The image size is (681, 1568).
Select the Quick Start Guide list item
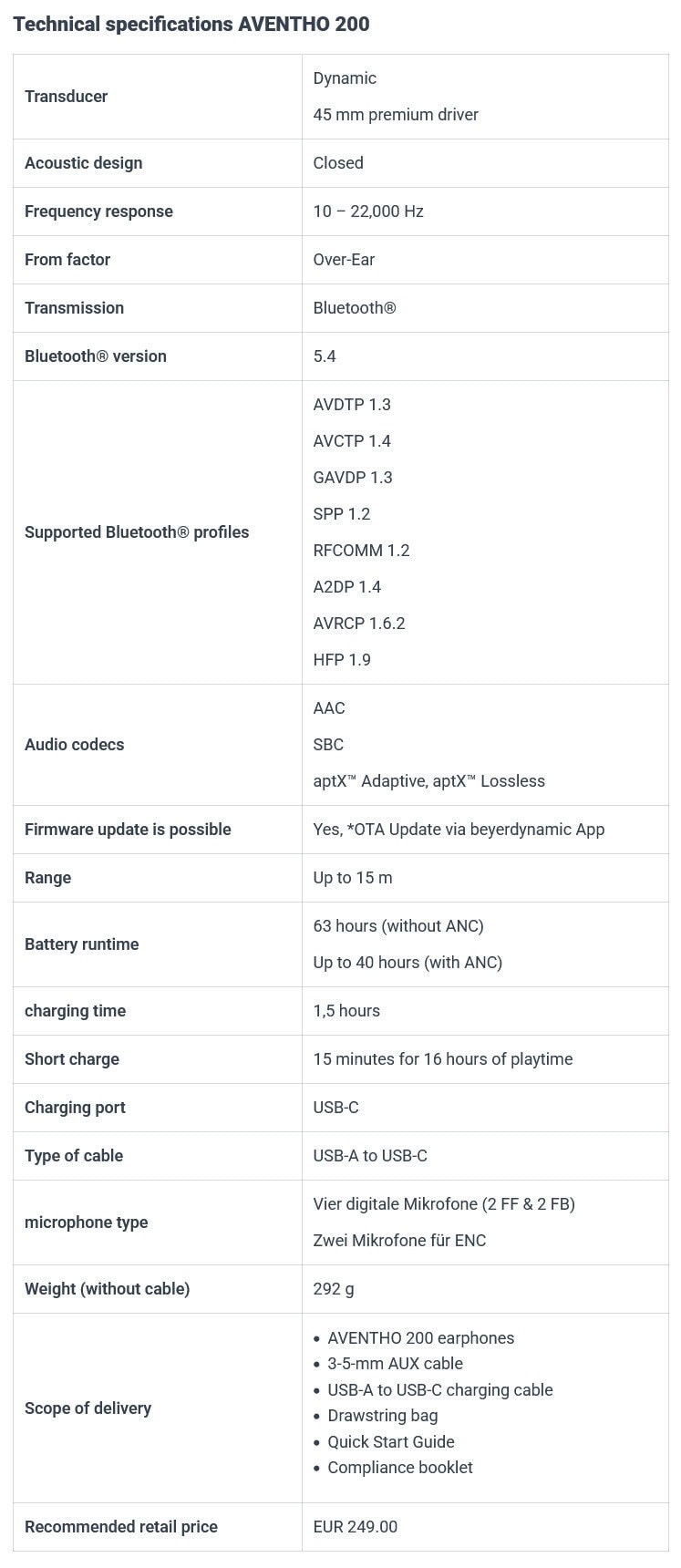point(391,1442)
